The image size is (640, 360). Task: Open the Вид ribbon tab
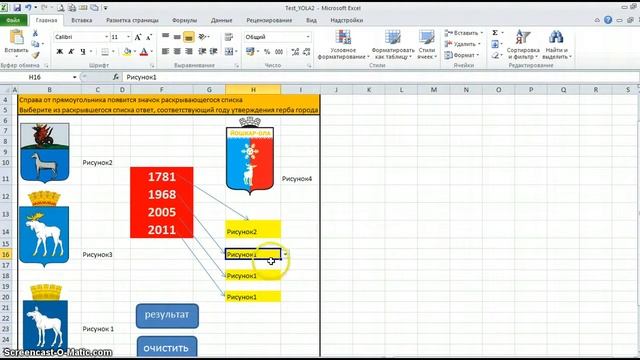(311, 20)
